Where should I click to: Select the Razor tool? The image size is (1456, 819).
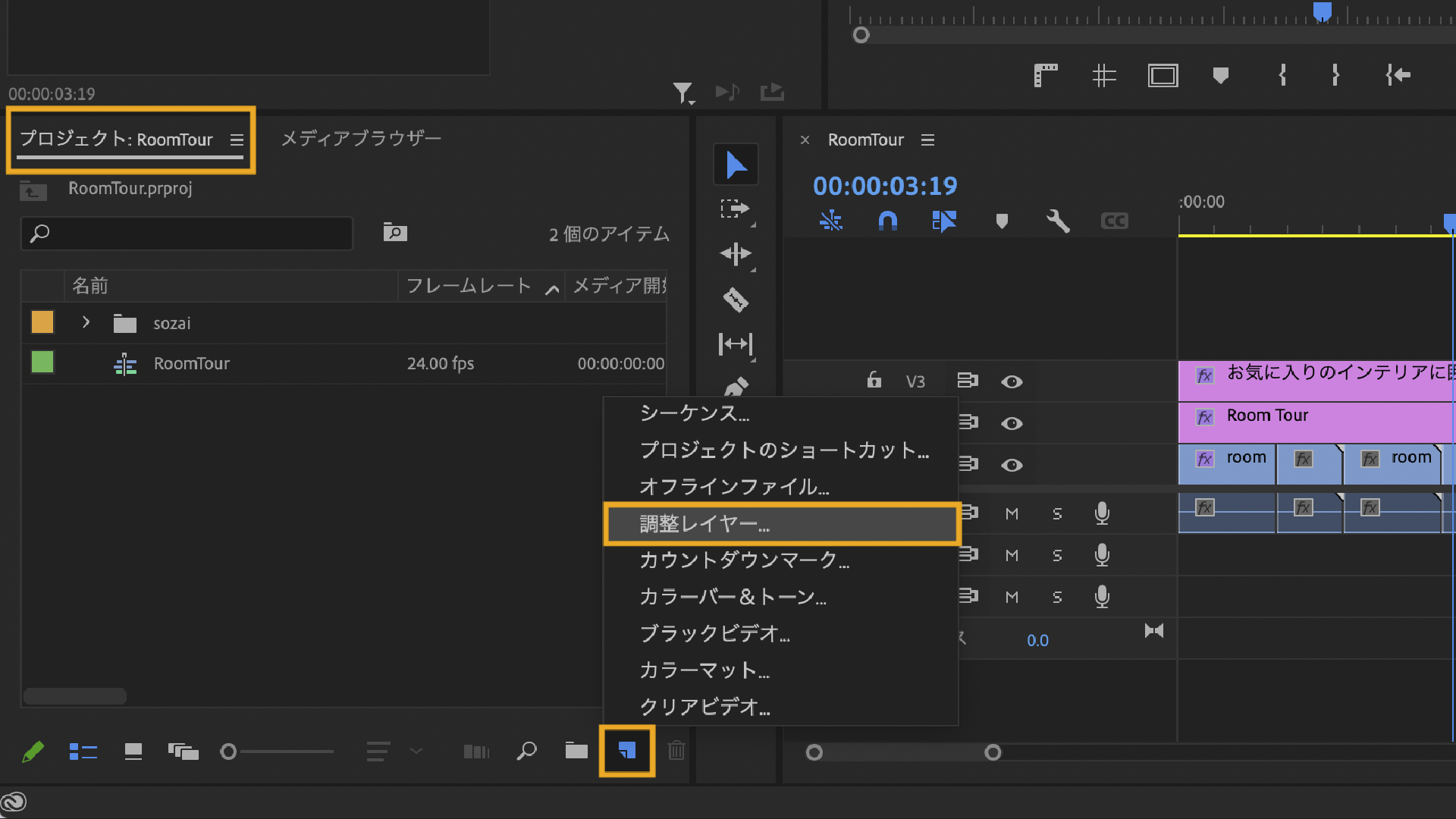point(735,300)
